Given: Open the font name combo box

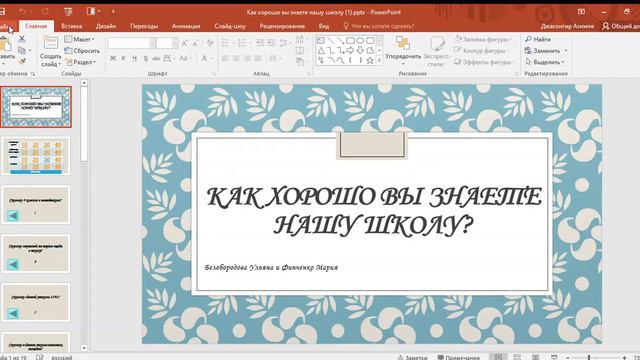Looking at the screenshot, I should click(x=131, y=43).
